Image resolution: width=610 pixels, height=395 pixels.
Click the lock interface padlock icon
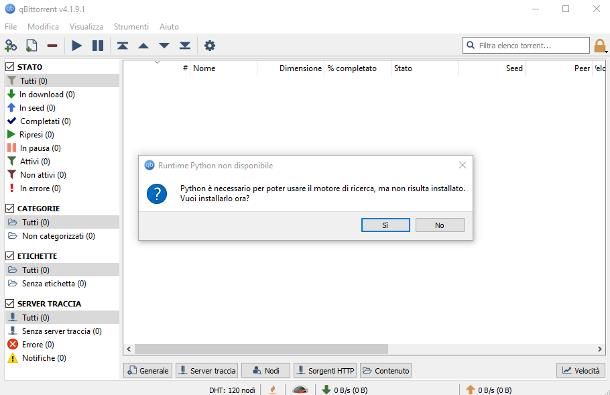click(x=600, y=46)
